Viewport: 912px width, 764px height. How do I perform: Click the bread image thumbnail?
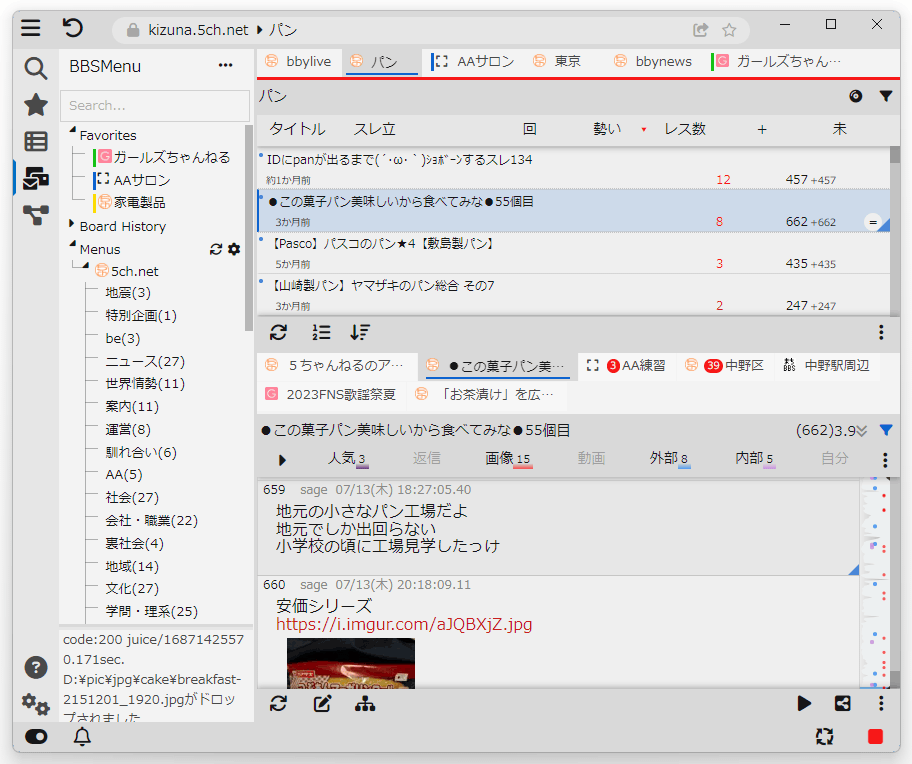[x=351, y=663]
